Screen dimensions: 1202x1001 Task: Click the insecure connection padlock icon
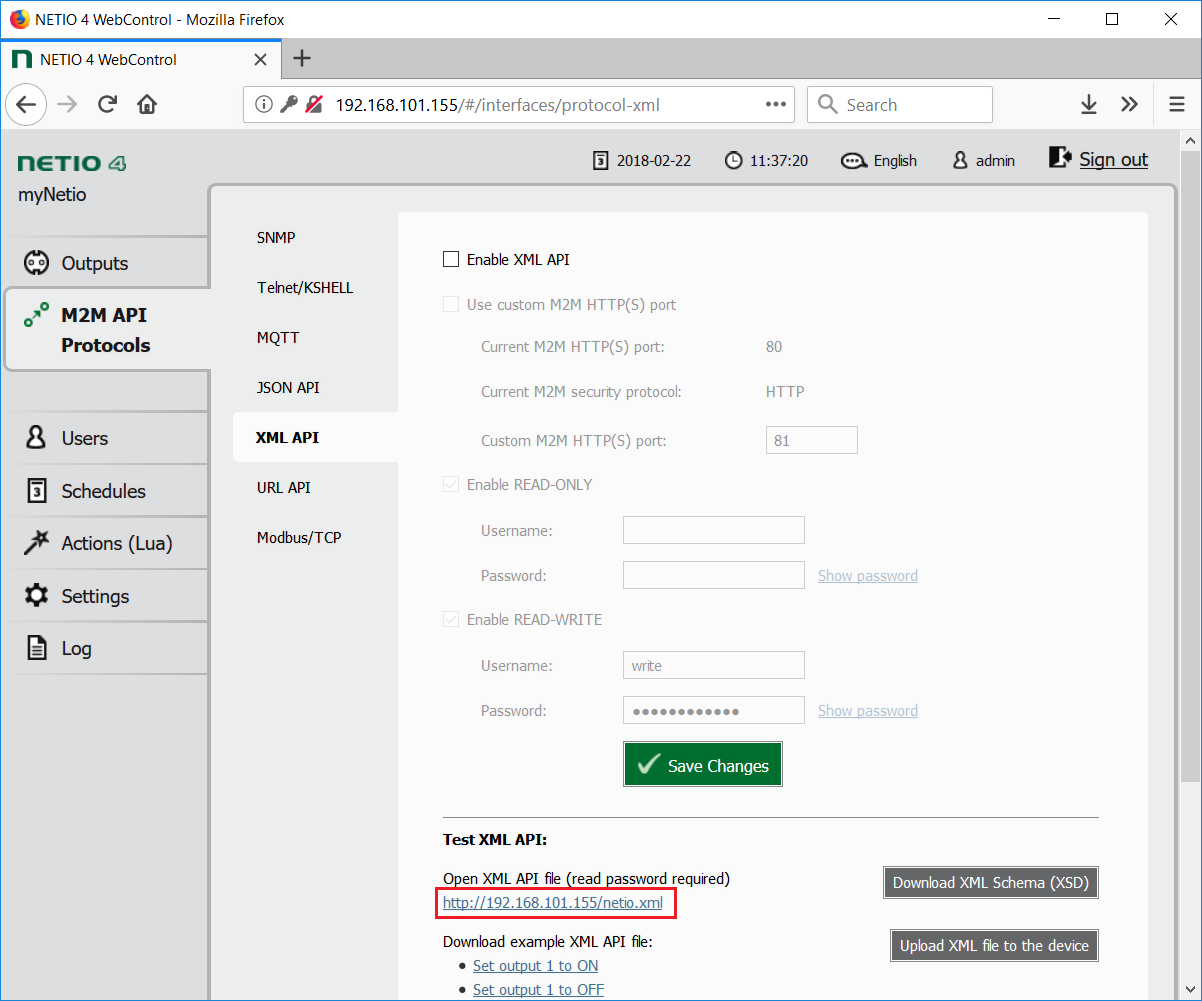click(x=314, y=104)
